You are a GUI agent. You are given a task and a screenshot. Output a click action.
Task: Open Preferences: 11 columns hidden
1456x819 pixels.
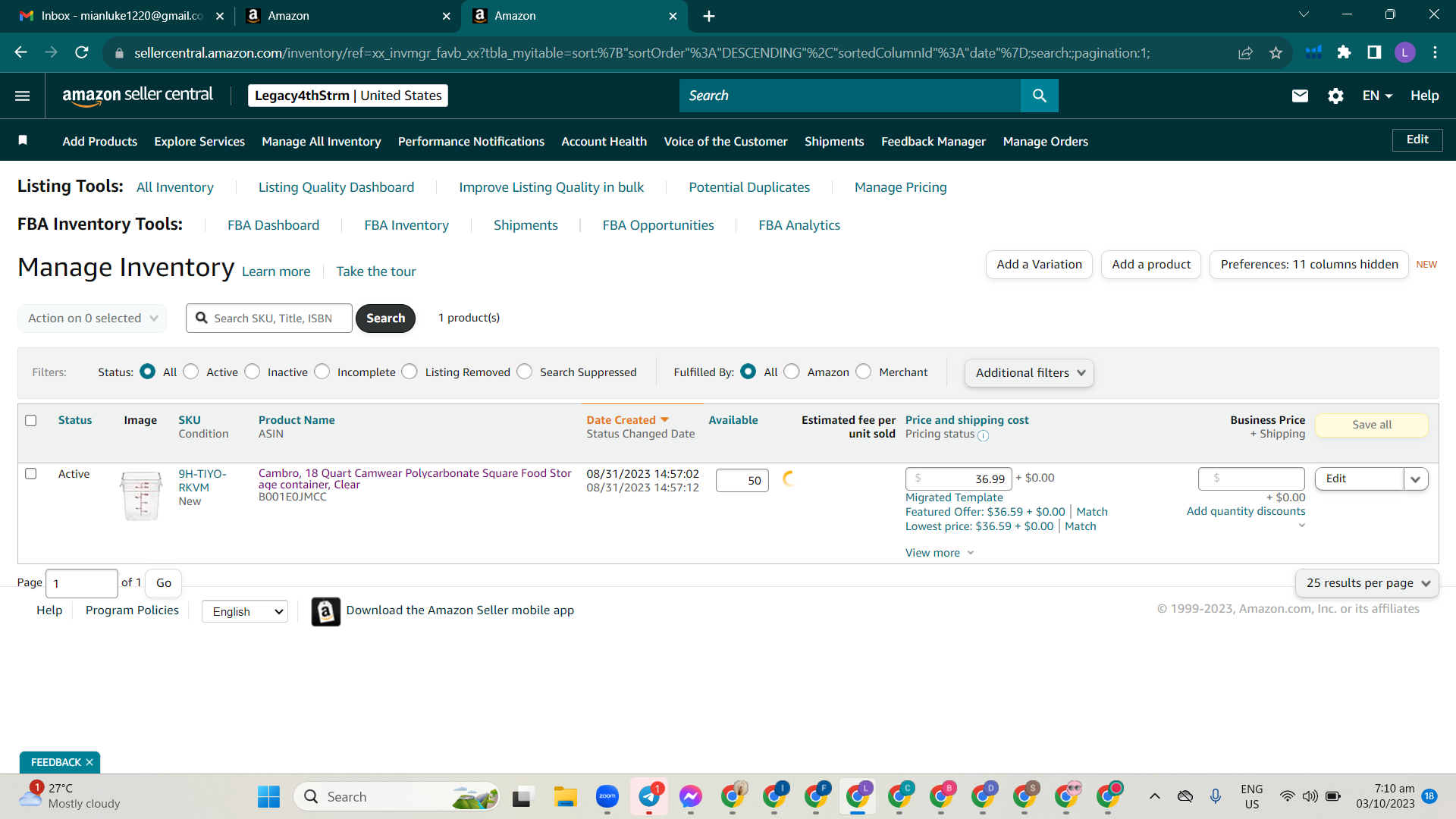coord(1309,265)
